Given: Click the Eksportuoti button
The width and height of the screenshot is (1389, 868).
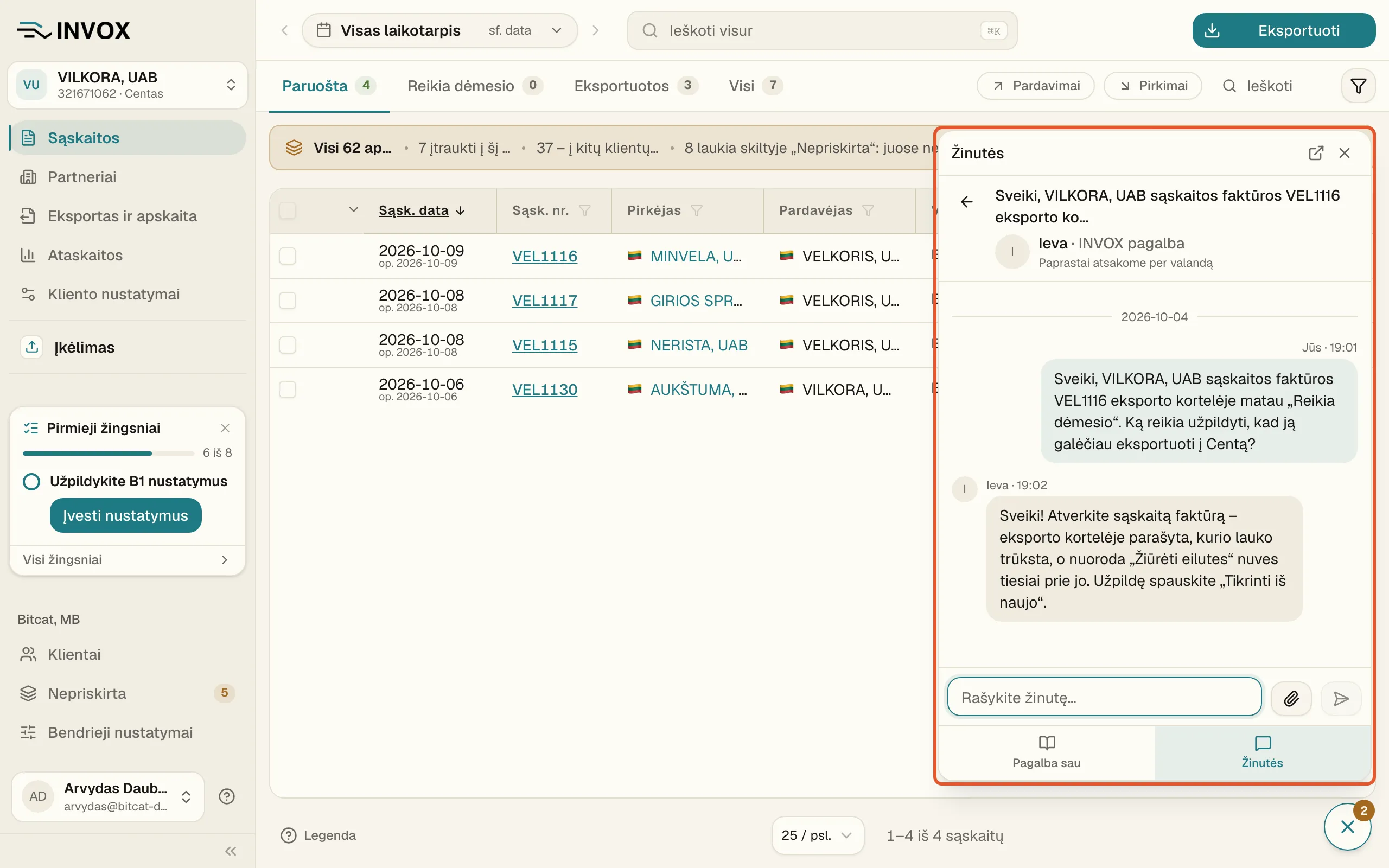Looking at the screenshot, I should 1283,30.
